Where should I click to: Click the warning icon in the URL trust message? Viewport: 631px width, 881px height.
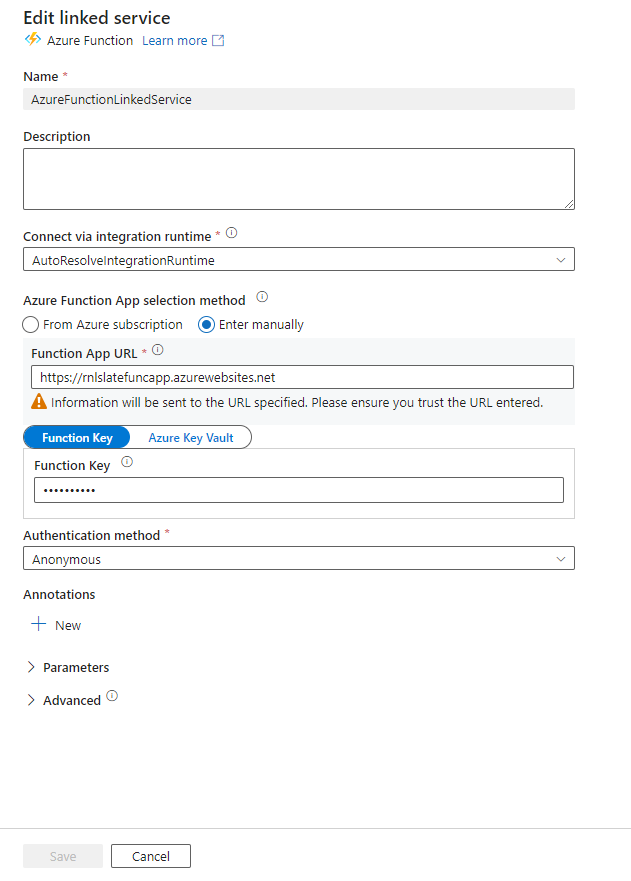click(39, 401)
